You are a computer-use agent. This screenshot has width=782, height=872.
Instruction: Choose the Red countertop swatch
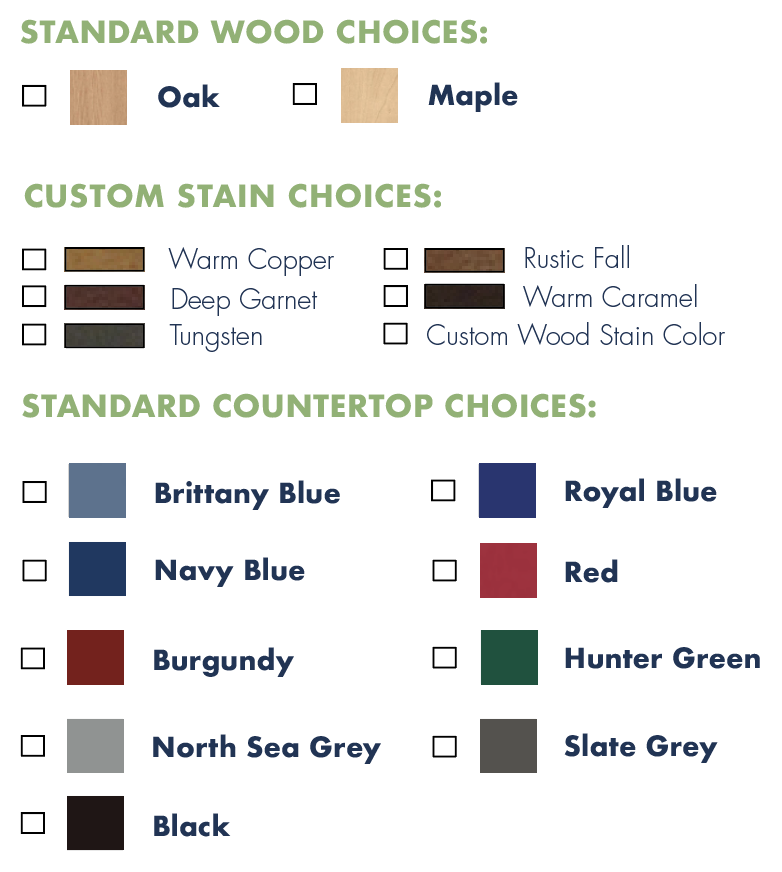pos(508,571)
